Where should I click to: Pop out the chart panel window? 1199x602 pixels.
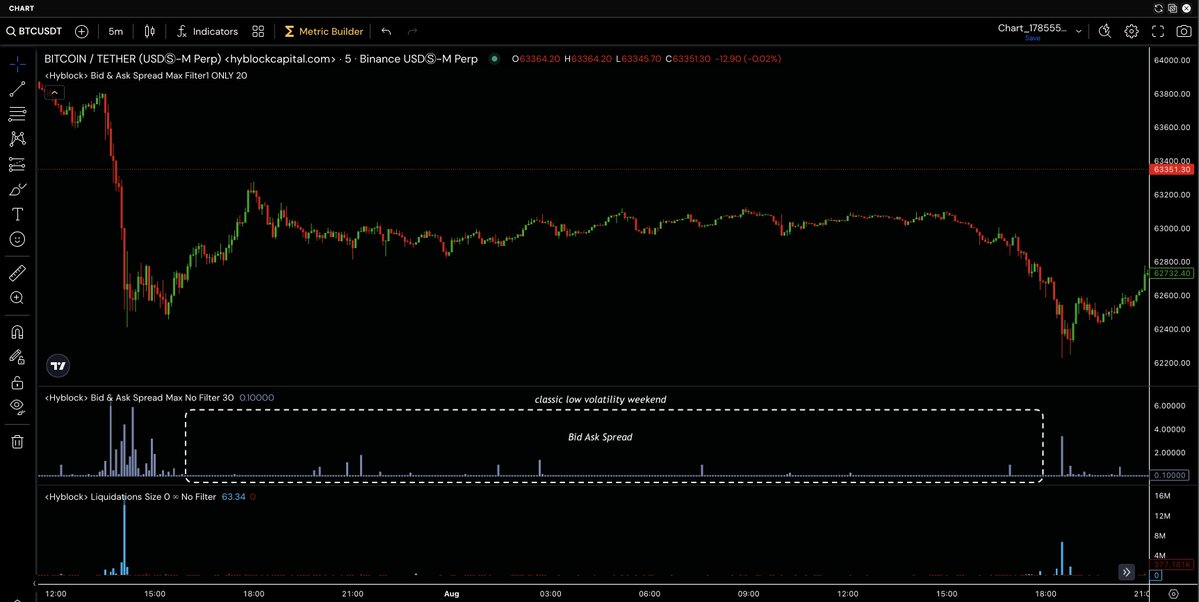click(1173, 8)
